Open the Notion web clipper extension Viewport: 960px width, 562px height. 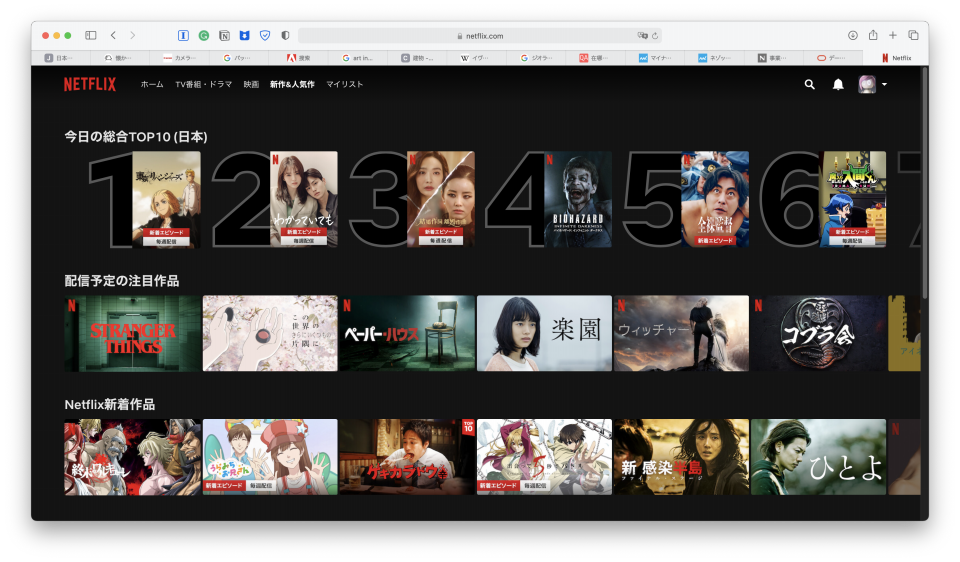(225, 36)
